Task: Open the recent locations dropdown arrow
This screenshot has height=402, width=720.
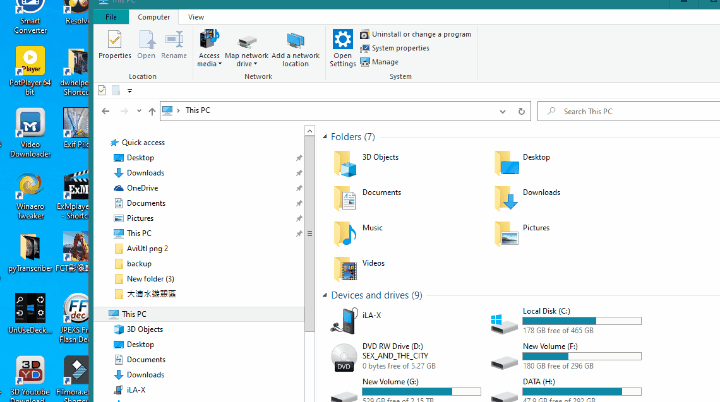Action: 137,111
